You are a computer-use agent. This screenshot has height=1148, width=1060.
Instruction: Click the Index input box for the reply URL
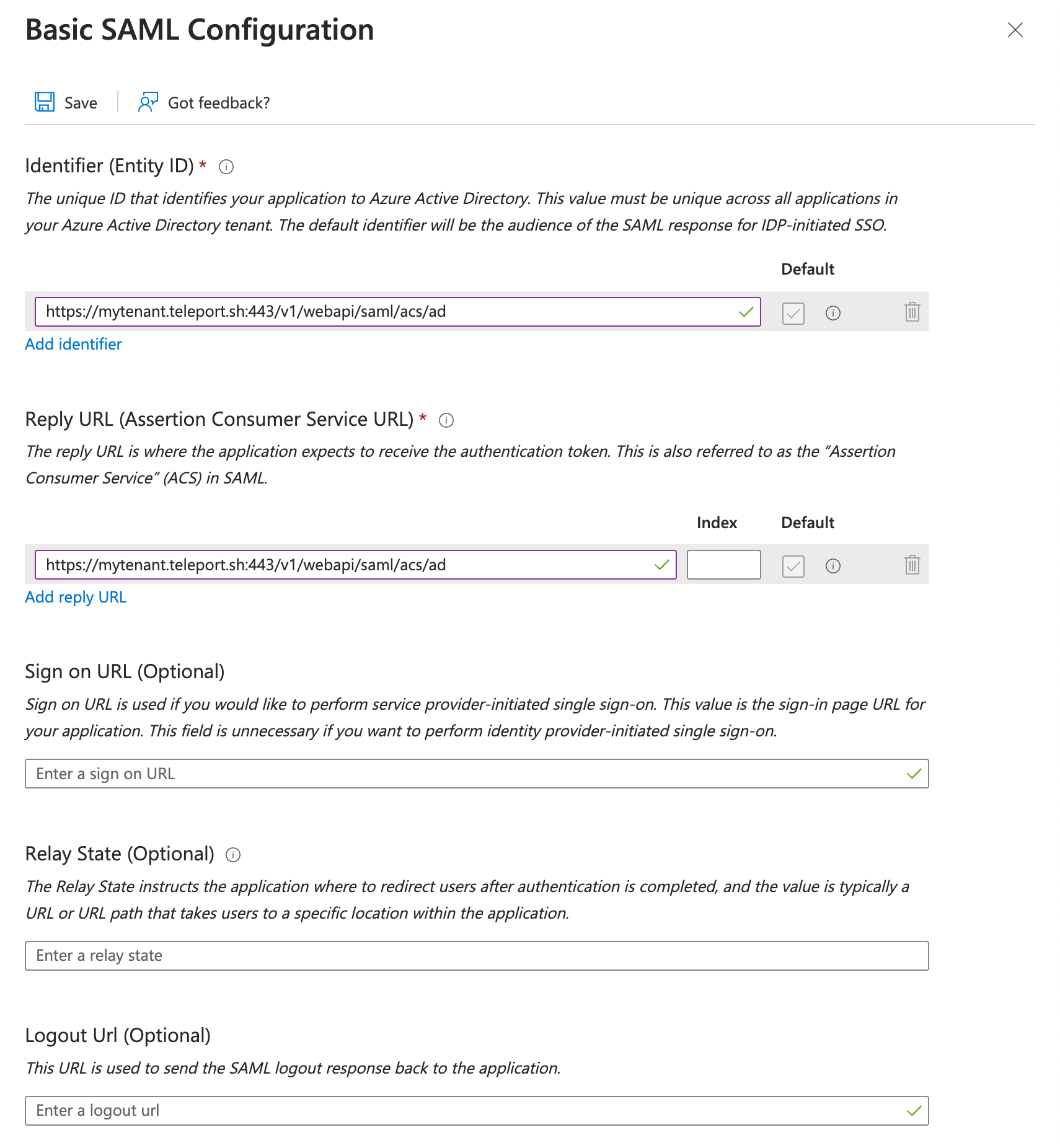723,565
